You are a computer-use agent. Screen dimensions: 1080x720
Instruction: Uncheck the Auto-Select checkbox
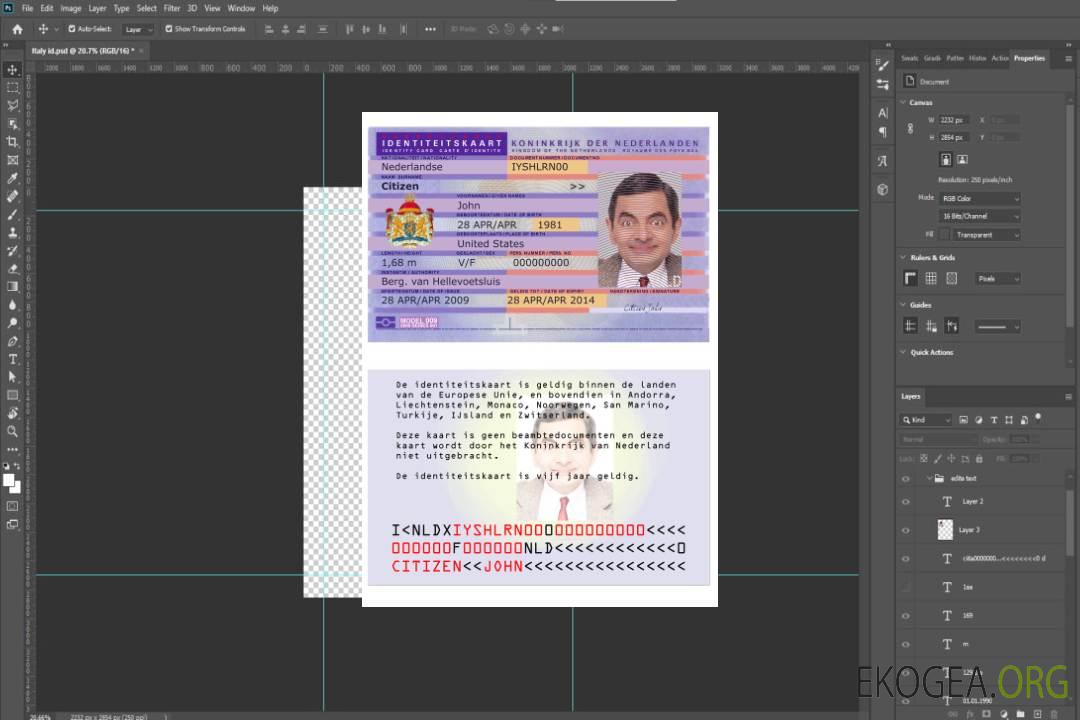point(71,29)
